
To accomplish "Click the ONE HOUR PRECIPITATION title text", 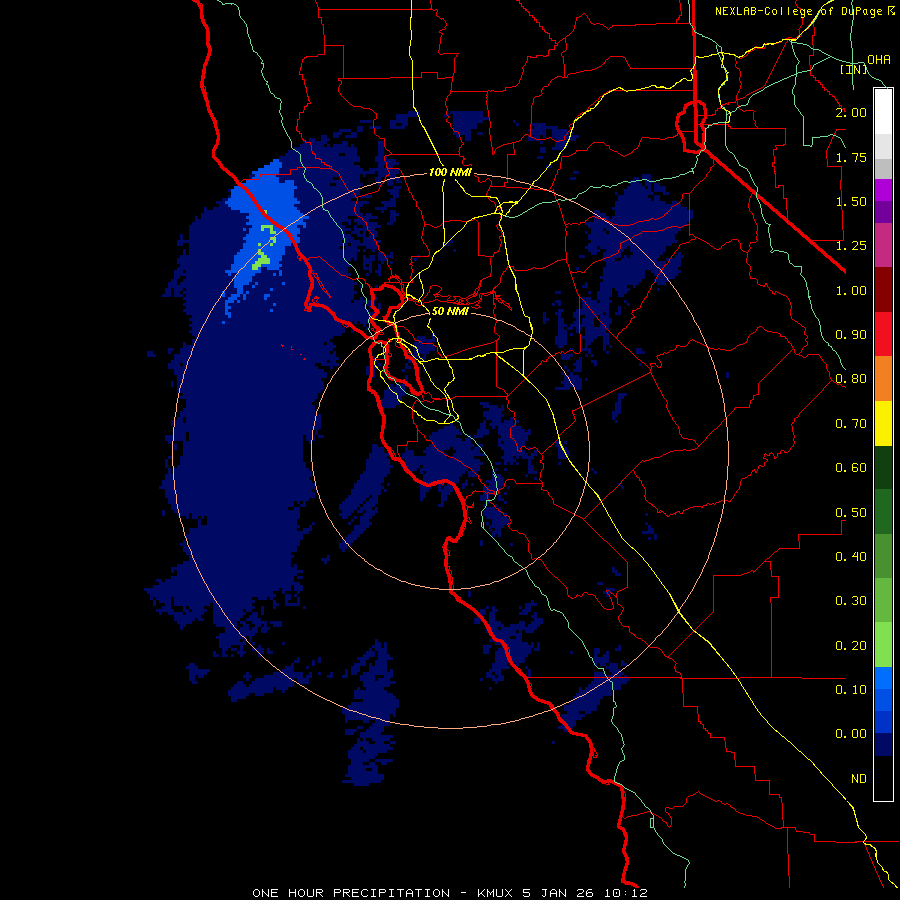I will [351, 893].
